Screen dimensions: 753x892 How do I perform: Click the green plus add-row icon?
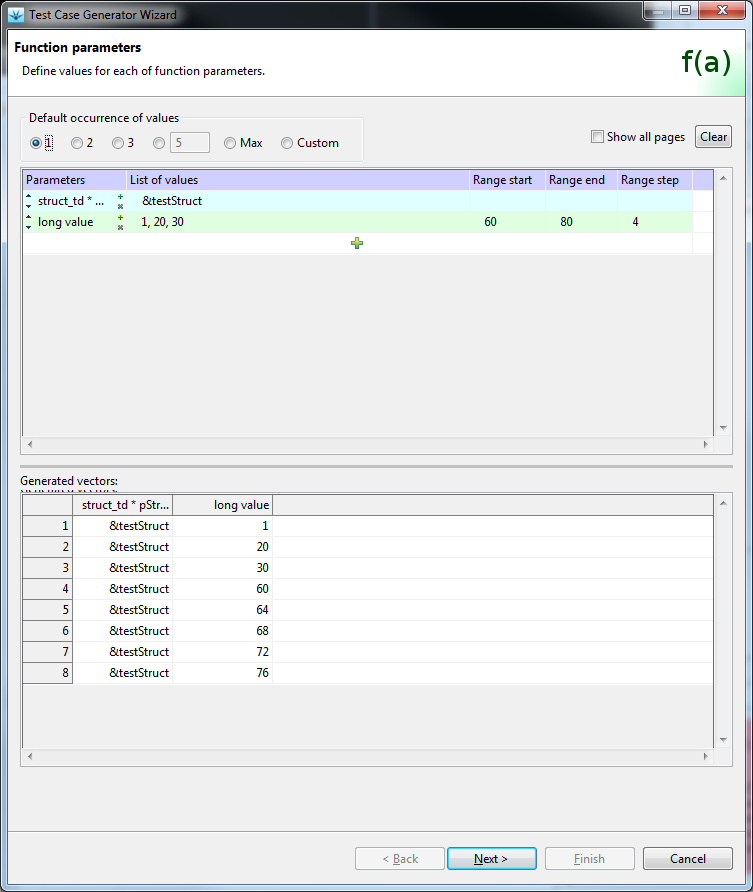357,243
